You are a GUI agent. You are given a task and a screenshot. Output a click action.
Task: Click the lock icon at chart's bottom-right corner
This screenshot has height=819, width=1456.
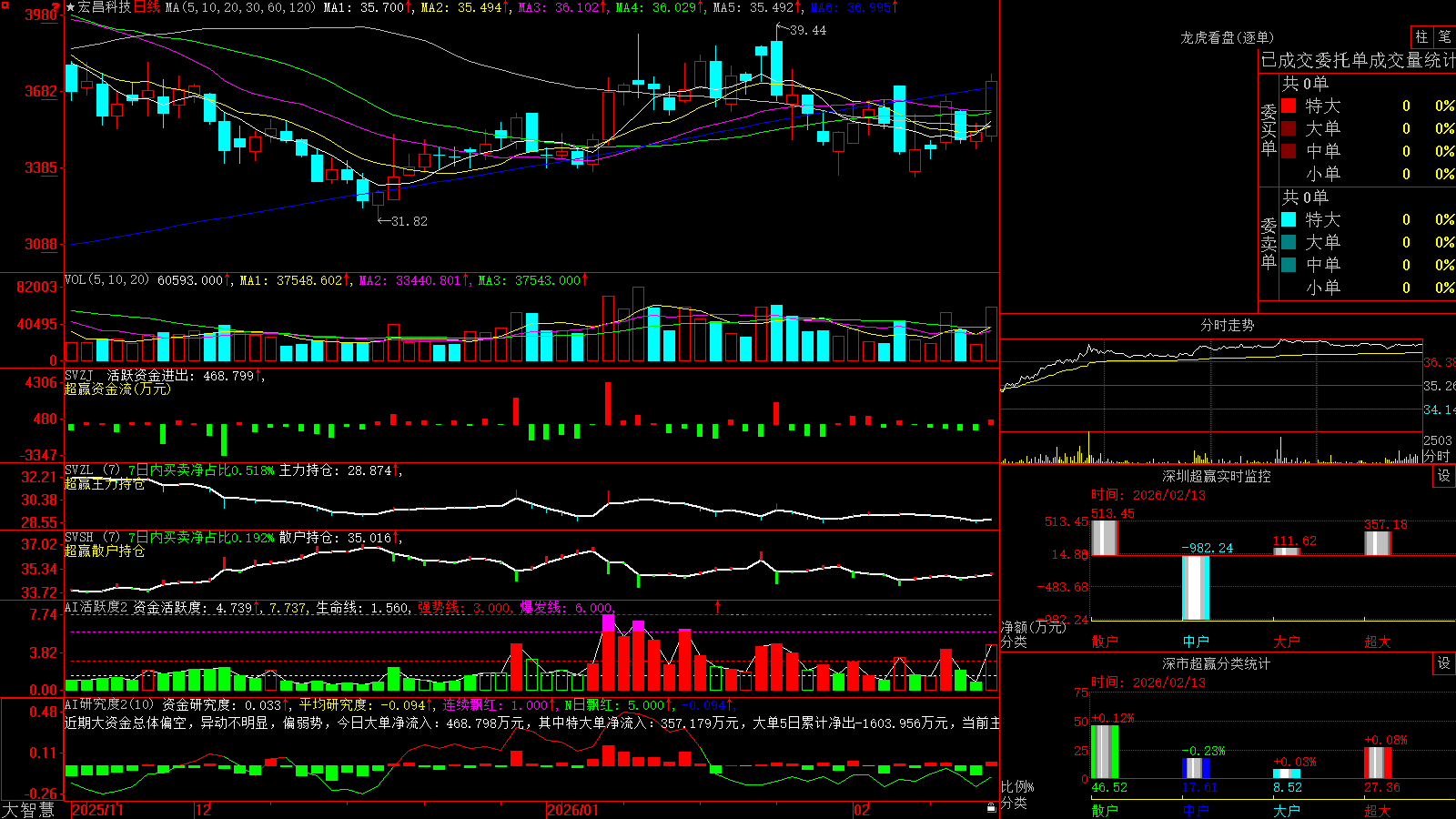(992, 807)
